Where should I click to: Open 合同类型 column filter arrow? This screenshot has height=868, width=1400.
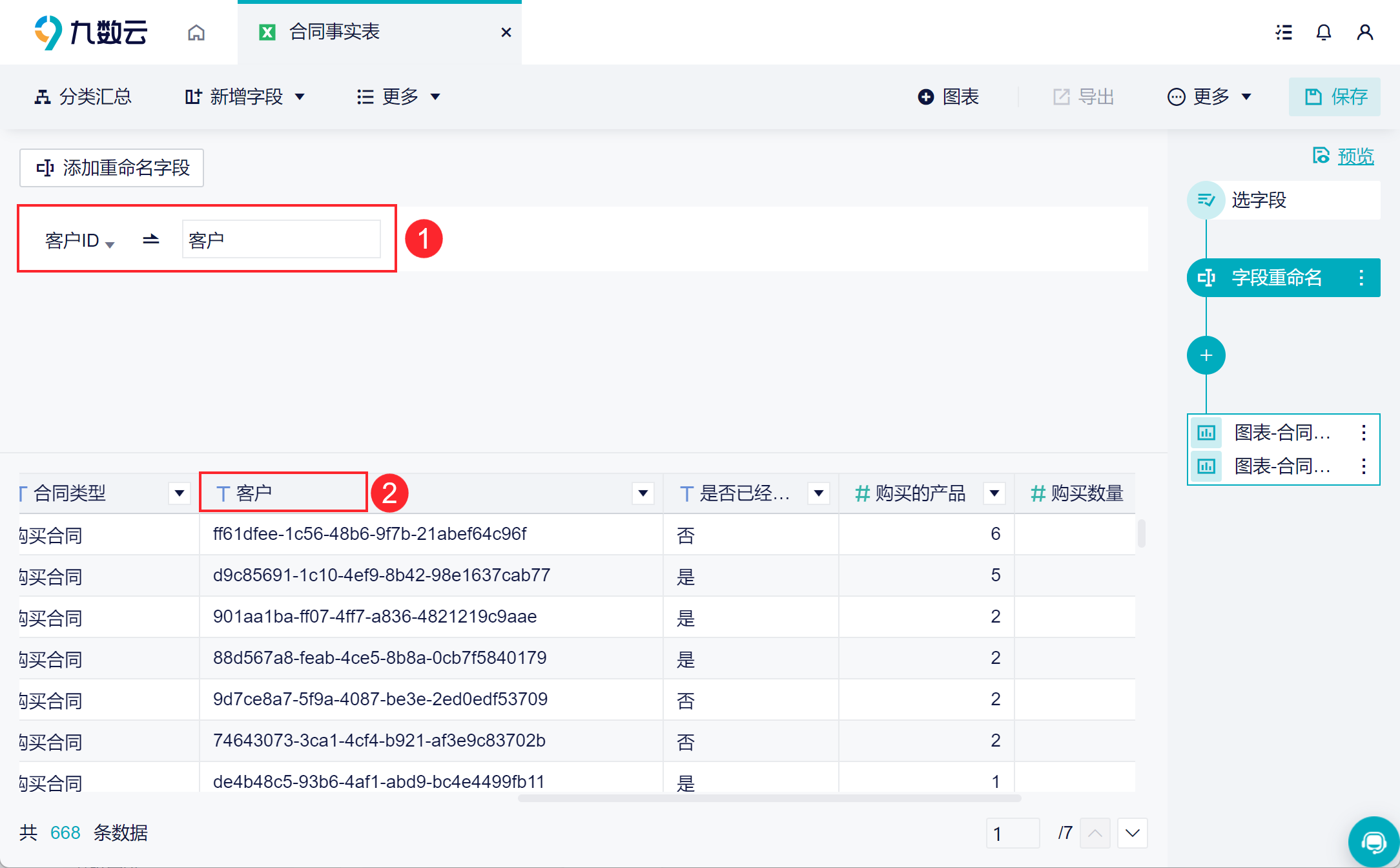click(179, 493)
